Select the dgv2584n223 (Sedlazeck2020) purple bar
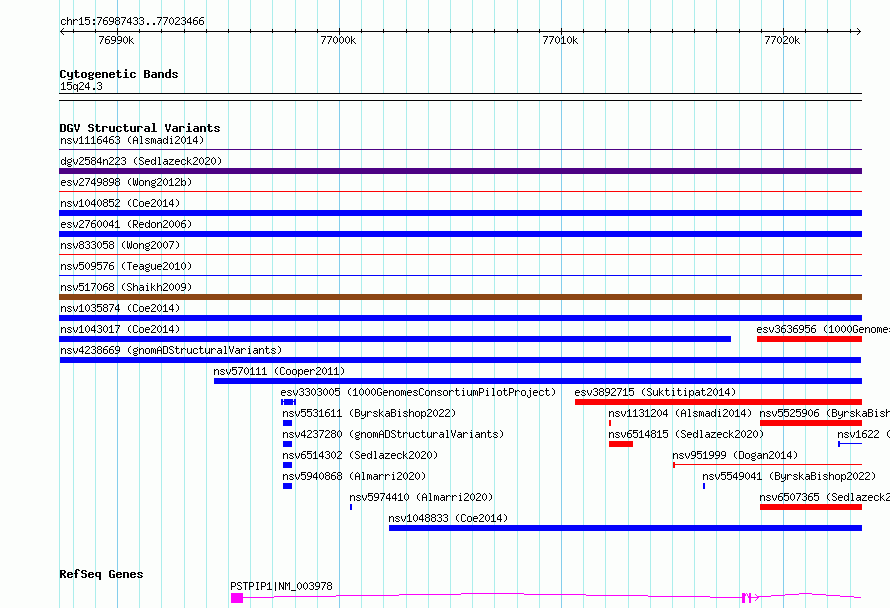This screenshot has height=608, width=890. pyautogui.click(x=460, y=171)
